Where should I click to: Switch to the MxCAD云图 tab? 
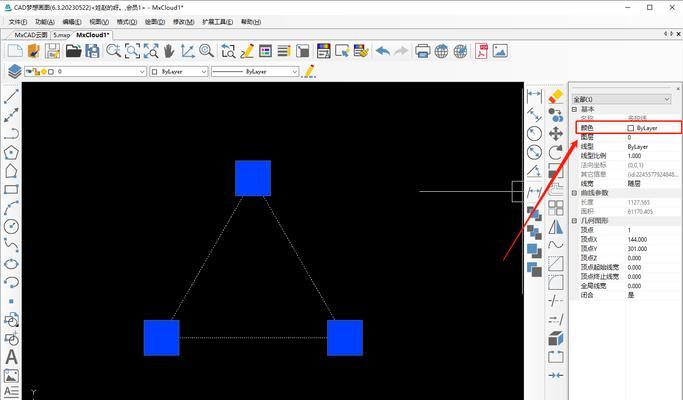(30, 35)
